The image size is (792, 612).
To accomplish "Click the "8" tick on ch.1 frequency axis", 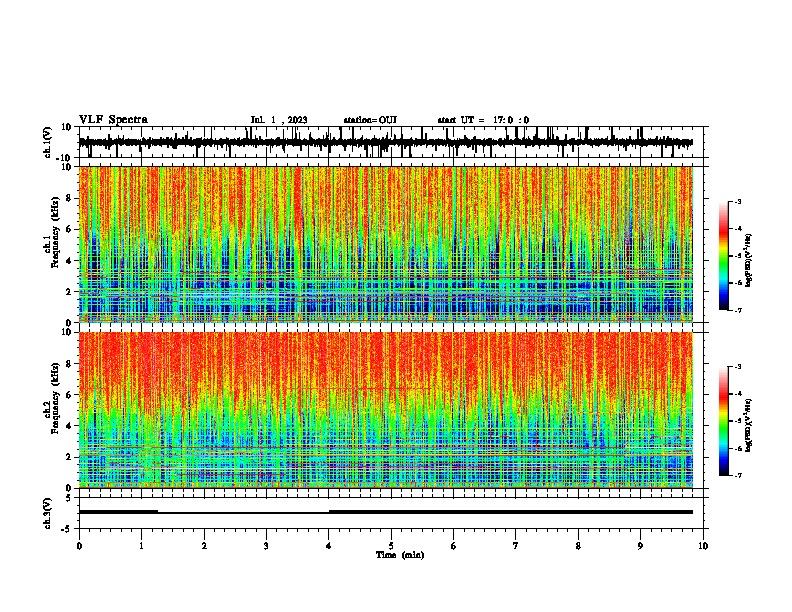I will [69, 198].
